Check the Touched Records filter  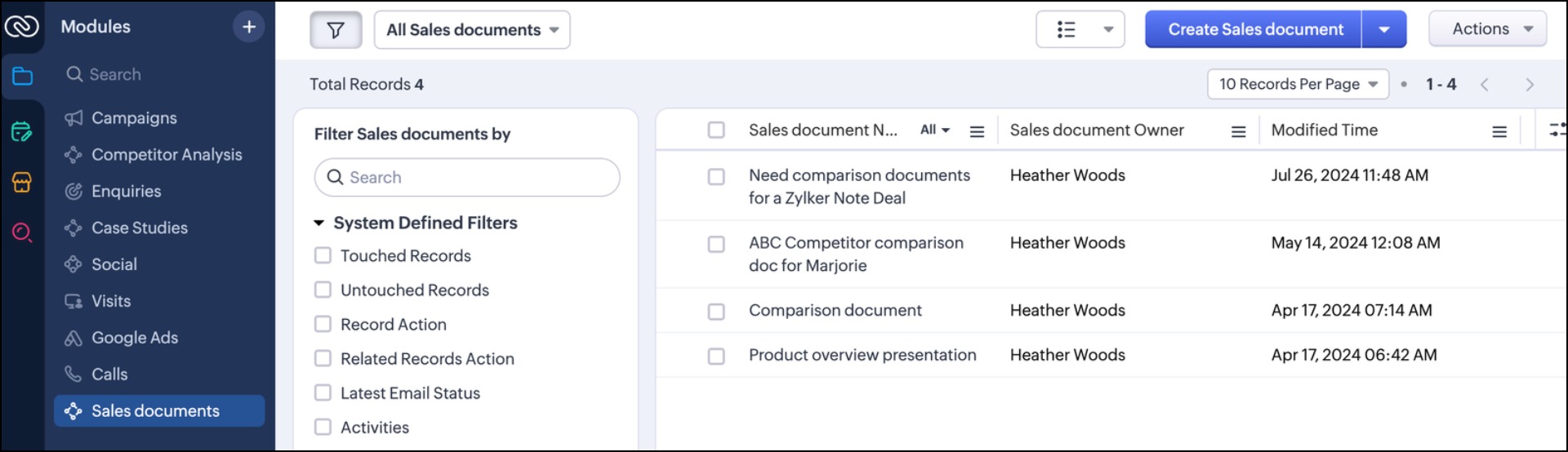tap(323, 256)
